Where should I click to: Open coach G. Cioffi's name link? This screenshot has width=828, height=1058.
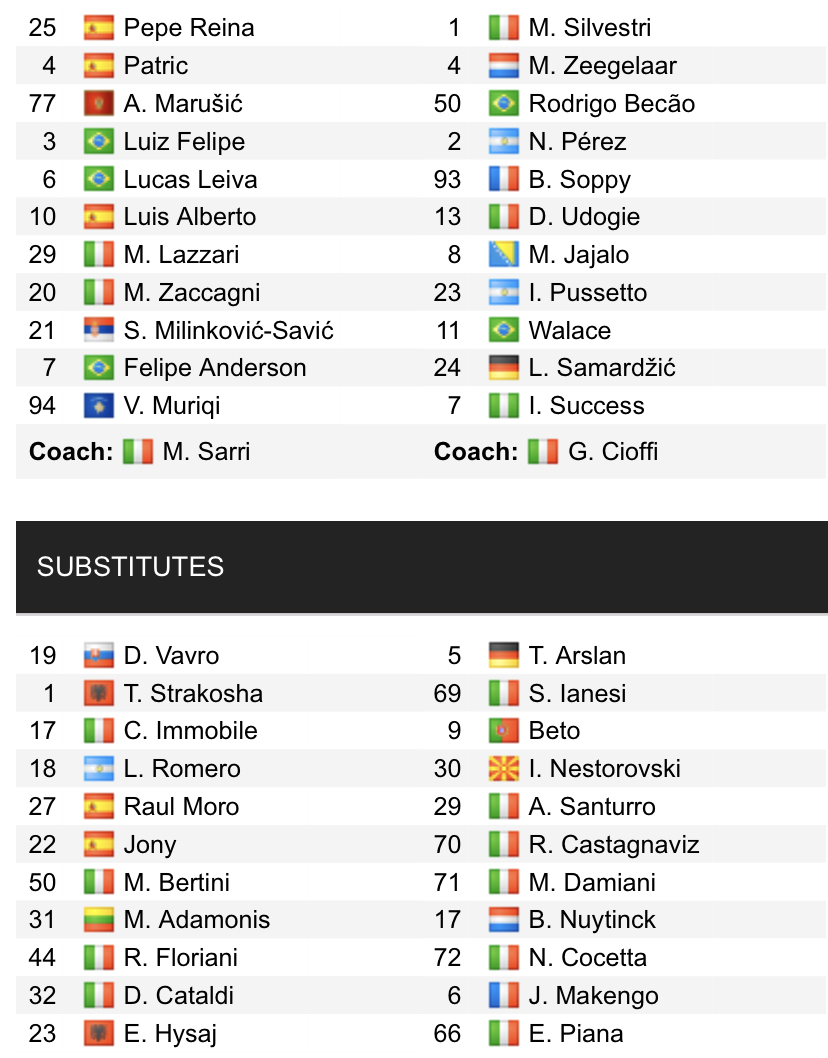click(x=613, y=451)
